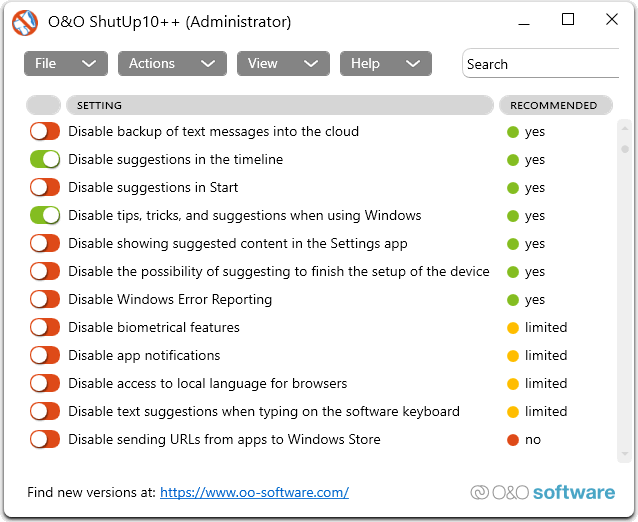Image resolution: width=638 pixels, height=522 pixels.
Task: Open the File dropdown menu
Action: pyautogui.click(x=66, y=63)
